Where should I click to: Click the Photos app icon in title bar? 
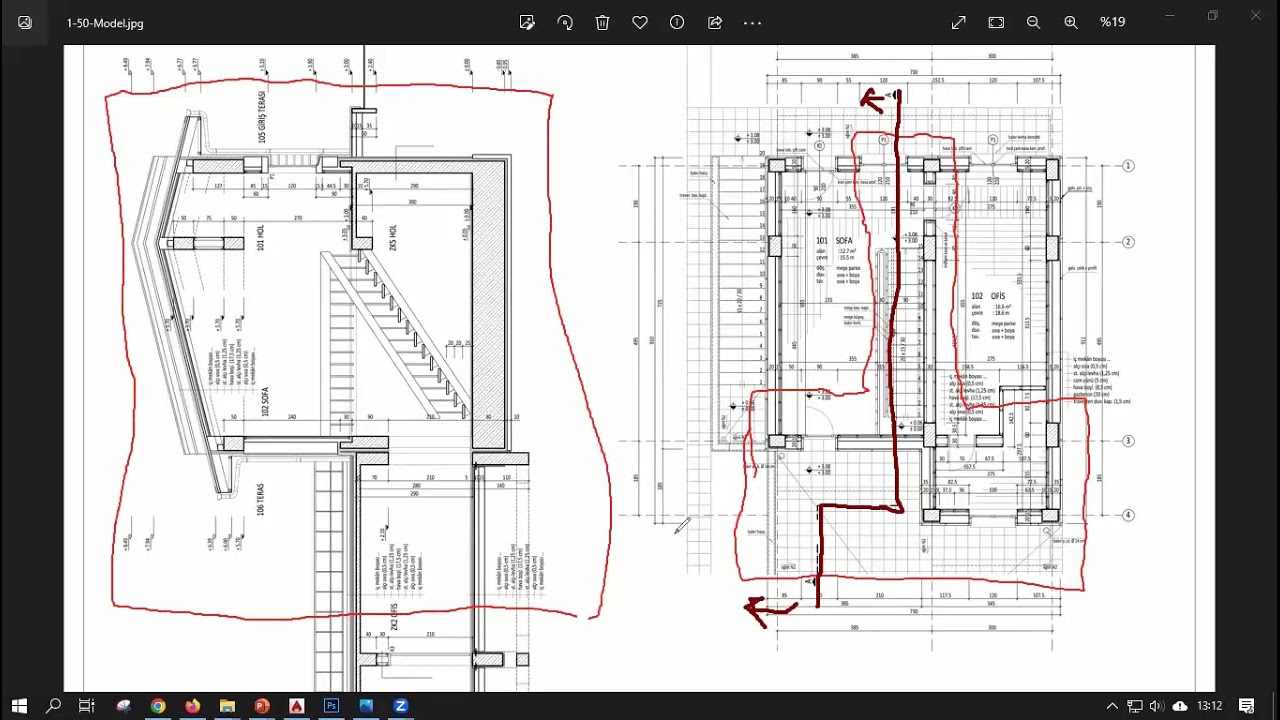click(x=25, y=22)
